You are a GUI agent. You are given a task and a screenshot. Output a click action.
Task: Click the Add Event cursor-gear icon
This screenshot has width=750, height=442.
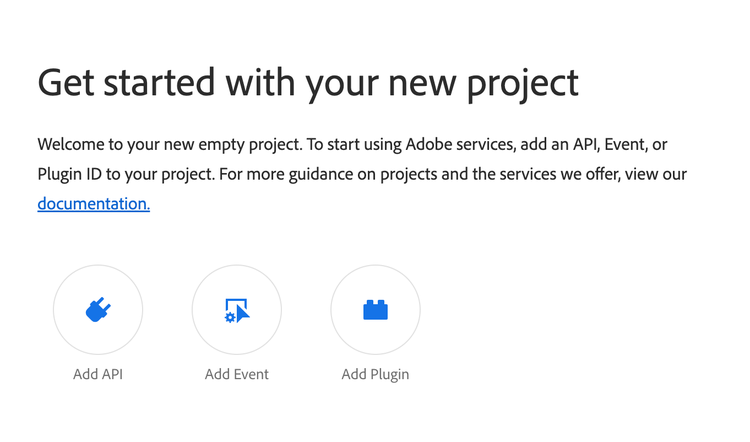point(237,311)
